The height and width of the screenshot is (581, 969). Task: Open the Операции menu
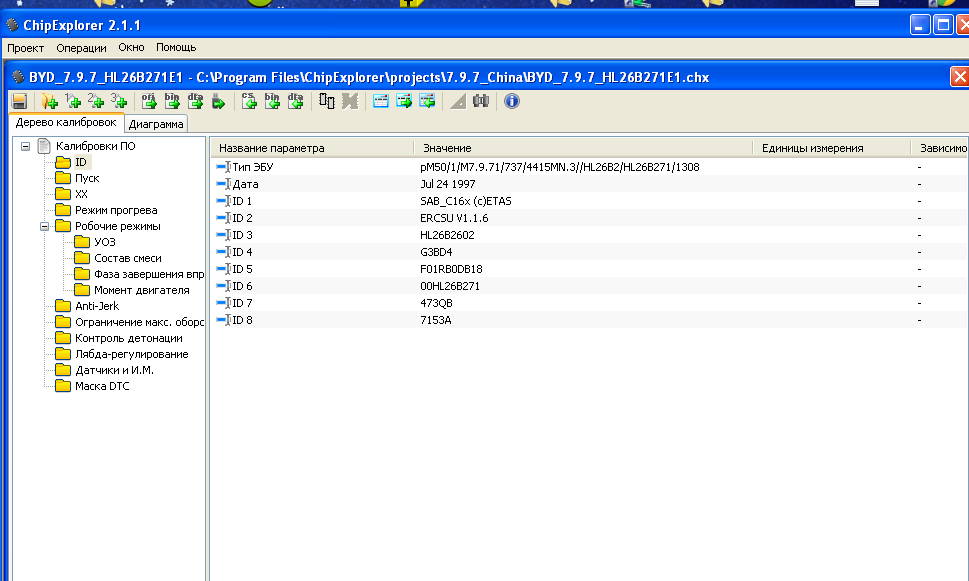coord(81,47)
